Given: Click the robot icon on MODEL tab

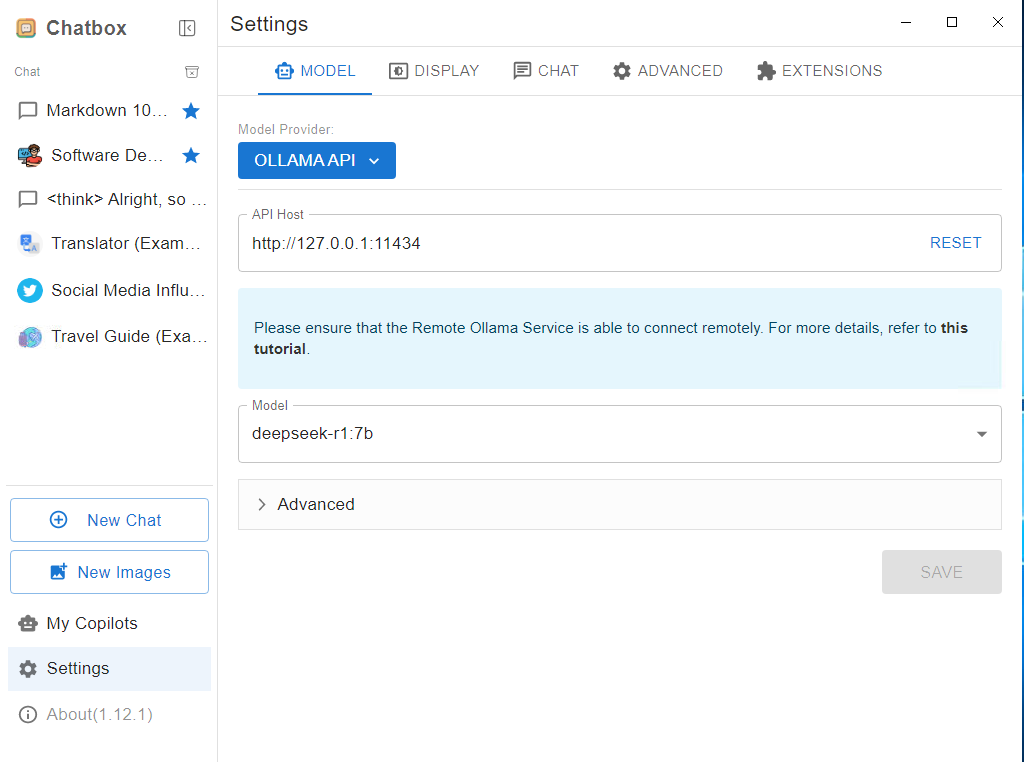Looking at the screenshot, I should pyautogui.click(x=284, y=71).
